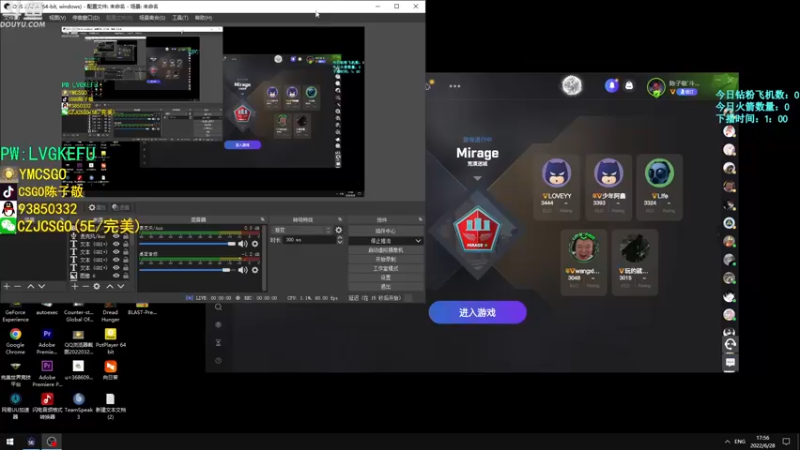Toggle visibility eye for 图像 6 source
Image resolution: width=800 pixels, height=450 pixels.
[x=116, y=276]
